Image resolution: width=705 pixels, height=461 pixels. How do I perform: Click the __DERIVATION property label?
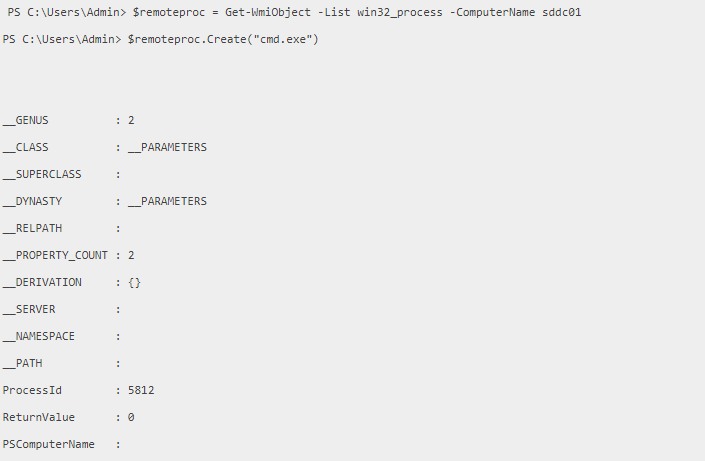[42, 282]
